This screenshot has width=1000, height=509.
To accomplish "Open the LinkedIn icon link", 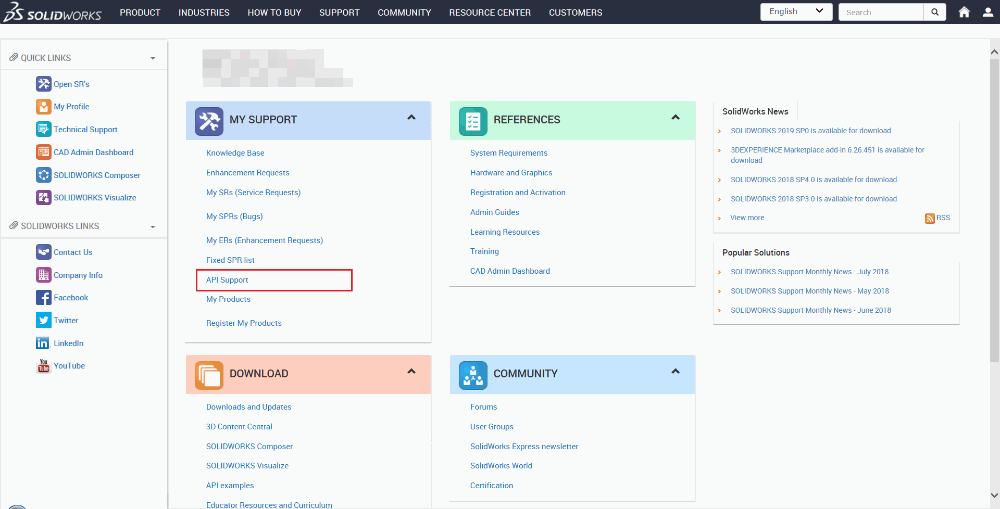I will 43,343.
